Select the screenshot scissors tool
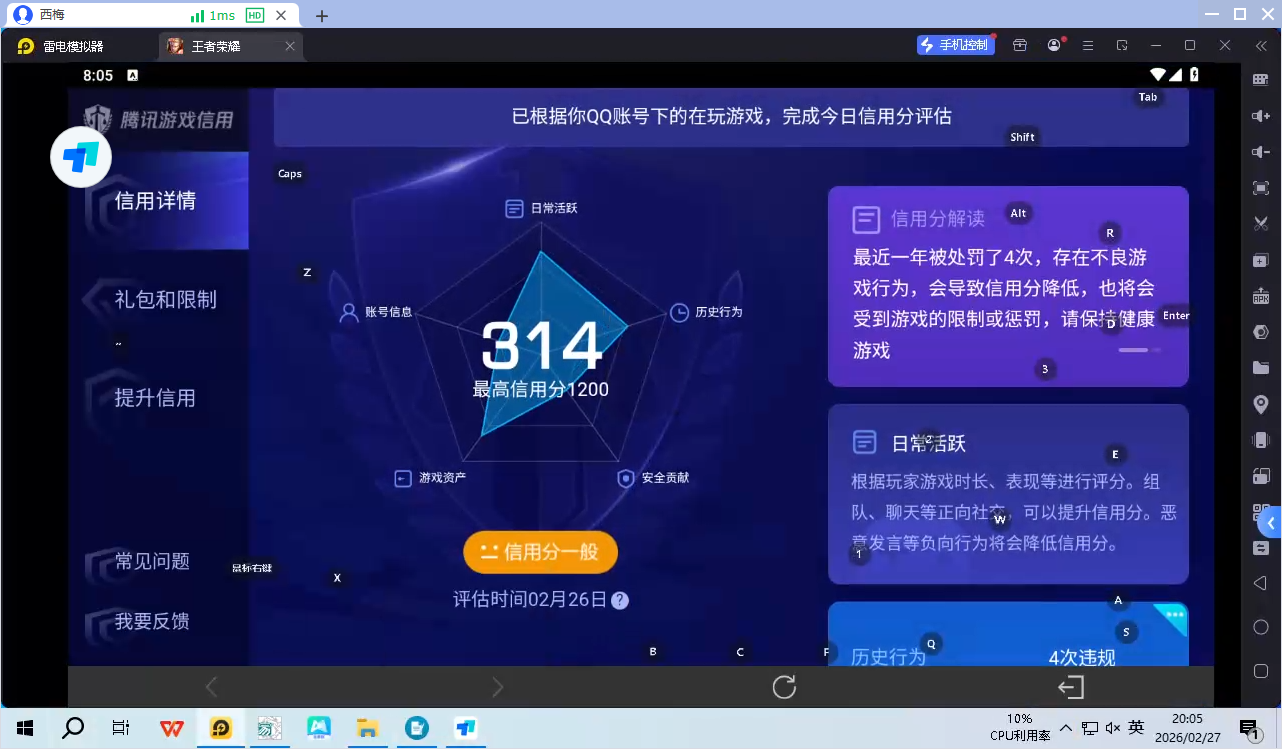This screenshot has width=1282, height=749. pos(1261,223)
